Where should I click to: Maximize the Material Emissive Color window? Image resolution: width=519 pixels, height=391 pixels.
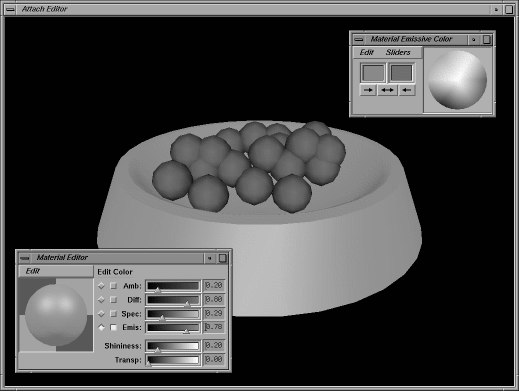pyautogui.click(x=487, y=40)
